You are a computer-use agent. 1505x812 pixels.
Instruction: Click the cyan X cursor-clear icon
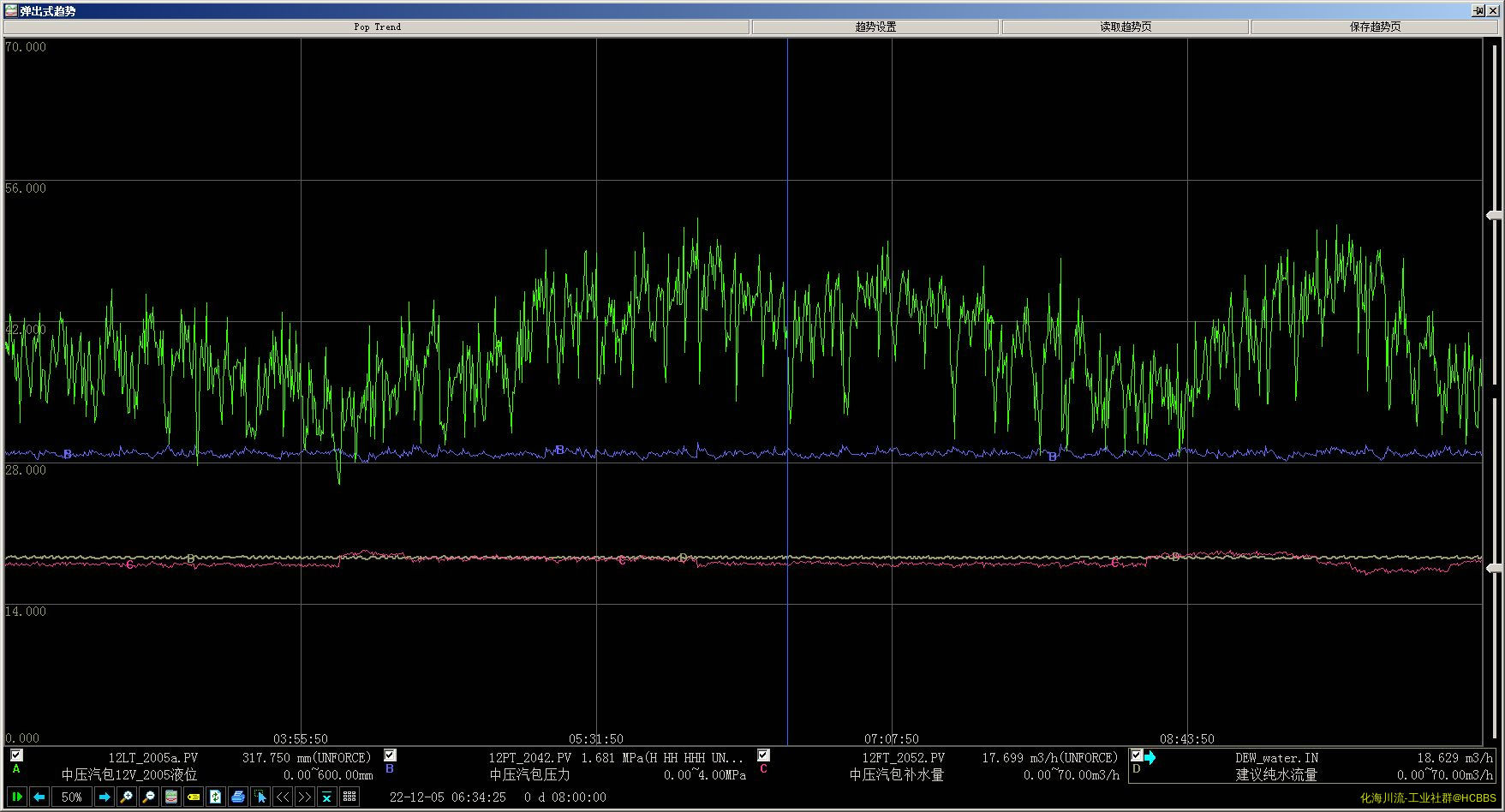coord(327,797)
